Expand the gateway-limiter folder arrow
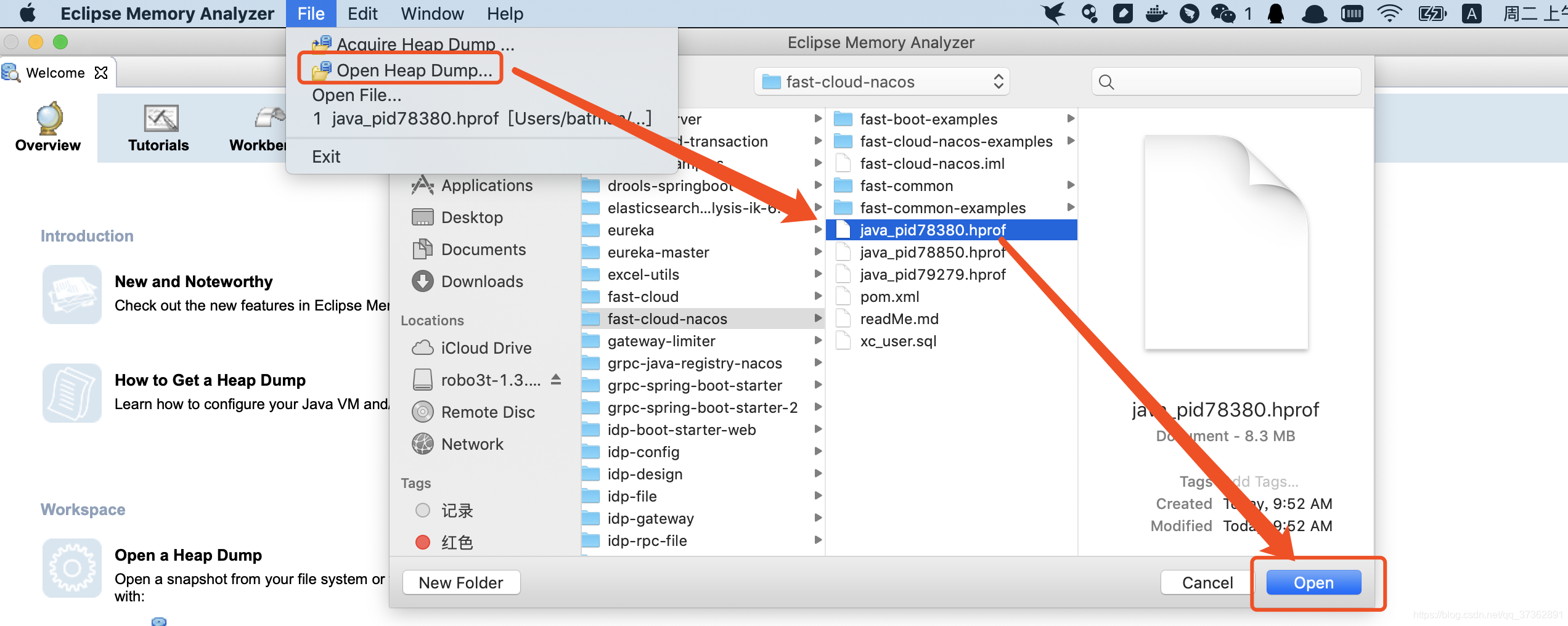Screen dimensions: 1568x626 coord(818,341)
